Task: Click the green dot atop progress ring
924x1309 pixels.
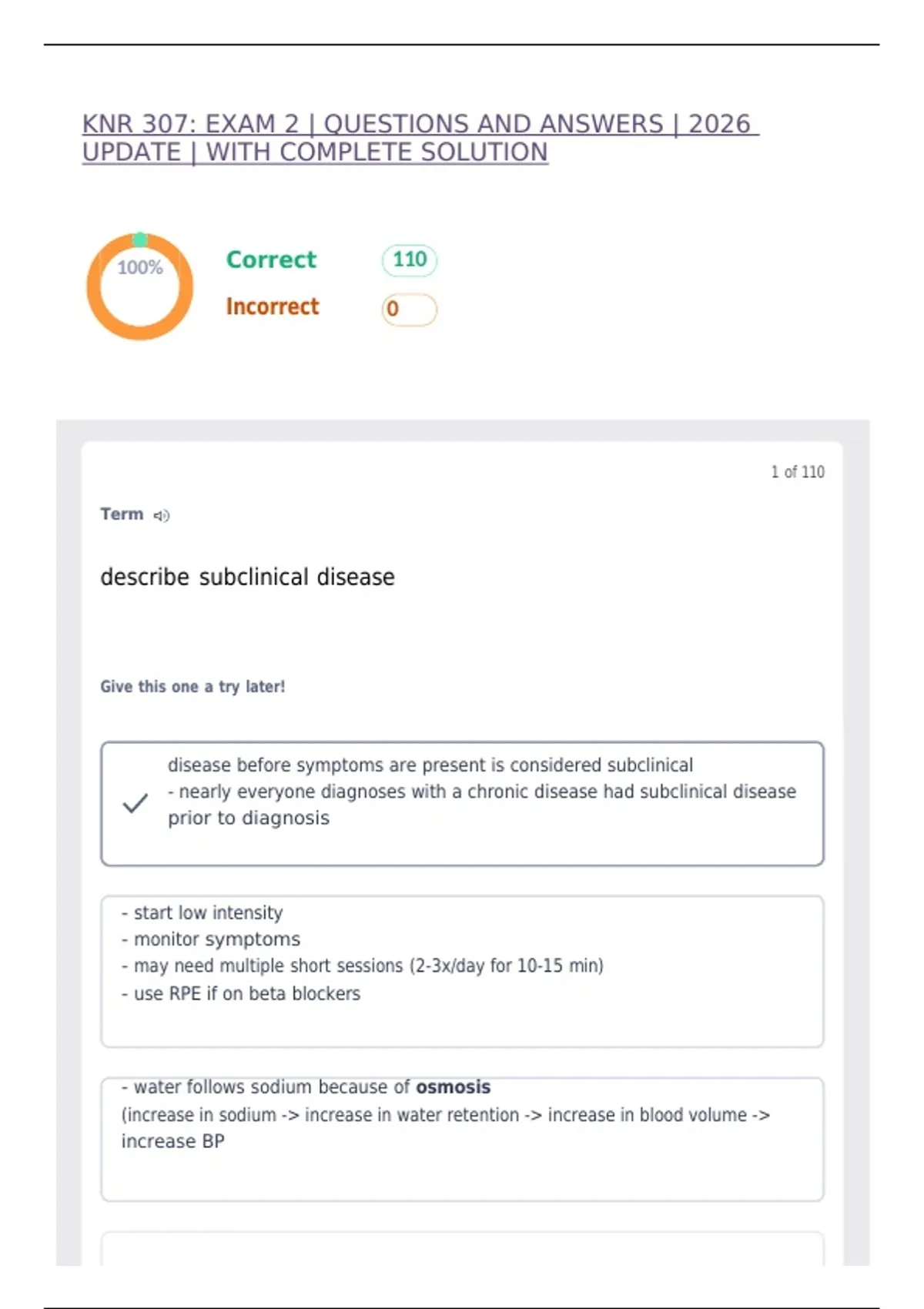Action: click(140, 239)
